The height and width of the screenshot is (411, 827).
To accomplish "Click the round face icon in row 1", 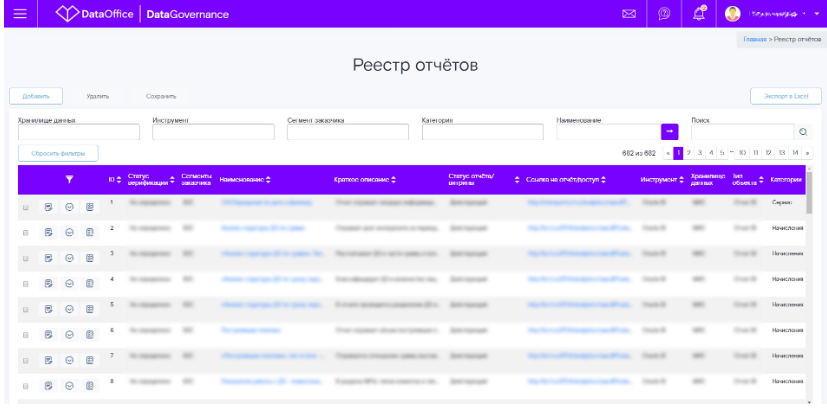I will point(69,207).
